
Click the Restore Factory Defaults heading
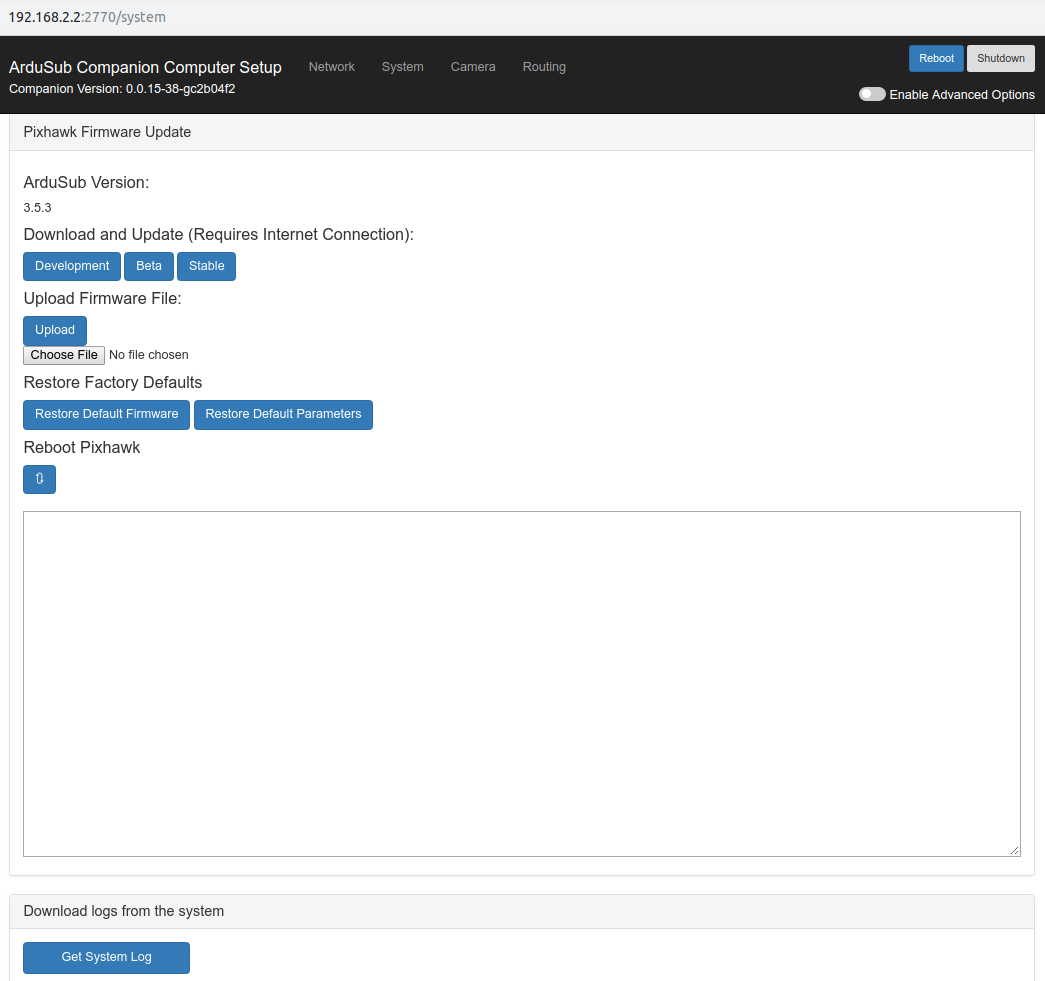coord(113,383)
